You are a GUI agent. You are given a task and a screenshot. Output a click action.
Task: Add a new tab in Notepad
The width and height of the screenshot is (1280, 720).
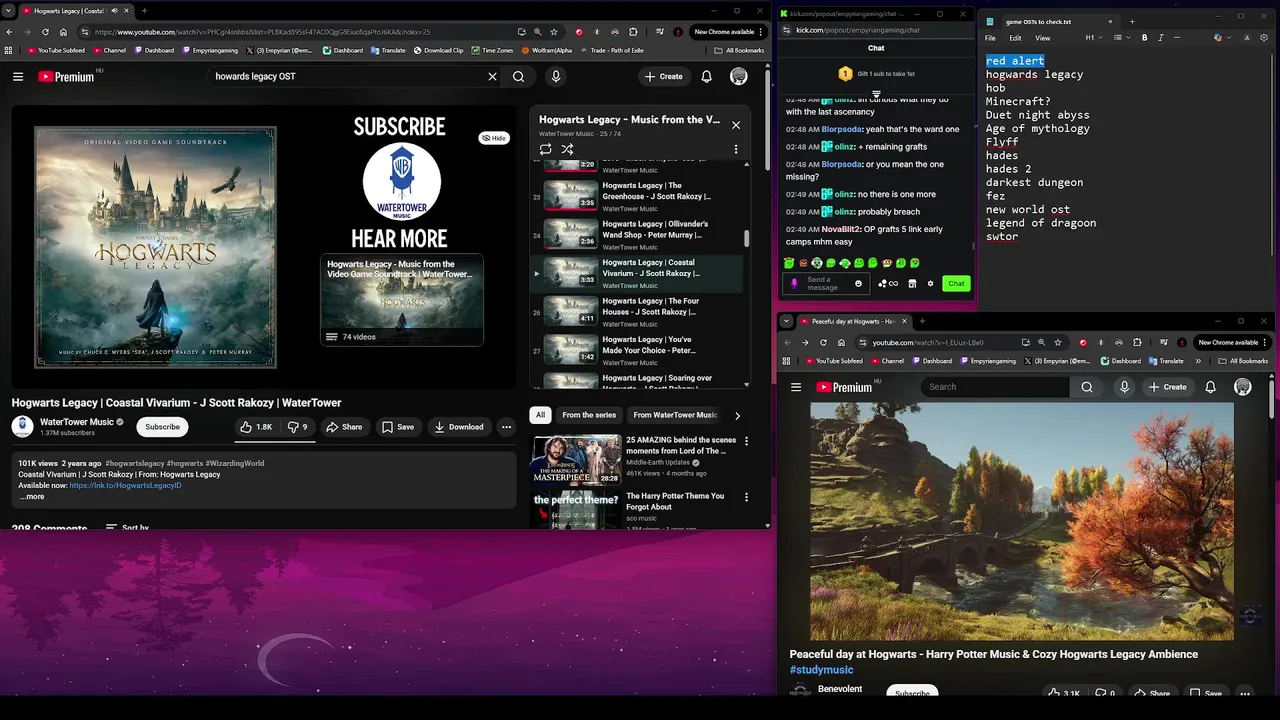[x=1132, y=21]
